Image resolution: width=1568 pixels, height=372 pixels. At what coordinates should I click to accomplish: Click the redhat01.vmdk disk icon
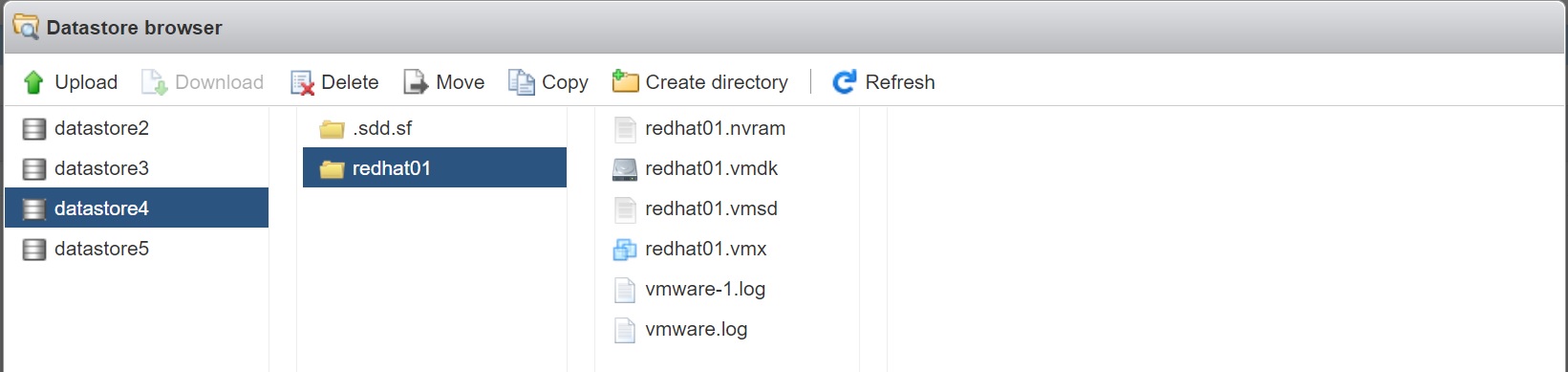[625, 169]
